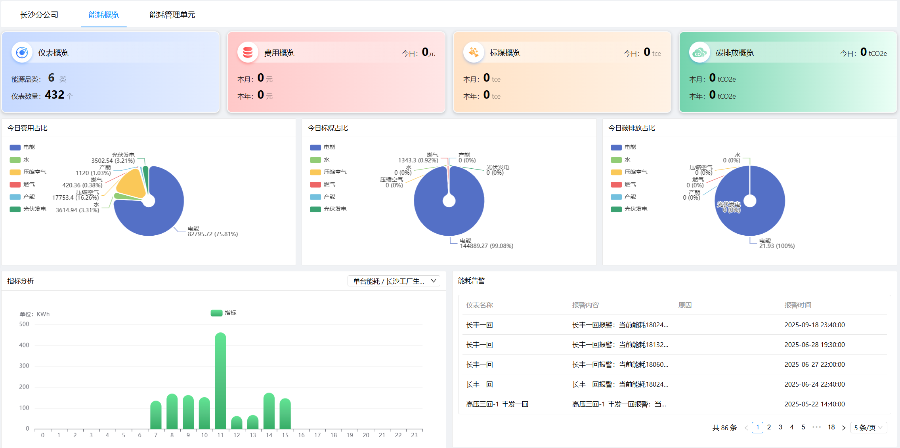
Task: Click alarm row timestamped 22:00:00
Action: [674, 365]
